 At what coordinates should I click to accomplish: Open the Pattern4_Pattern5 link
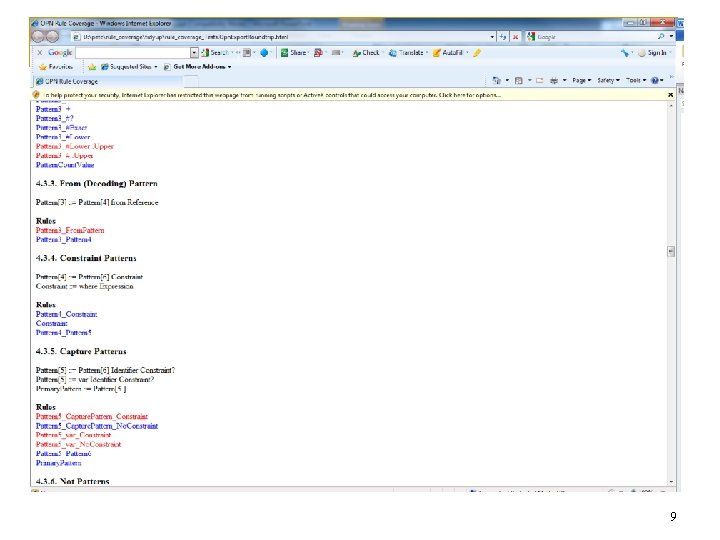pyautogui.click(x=63, y=332)
